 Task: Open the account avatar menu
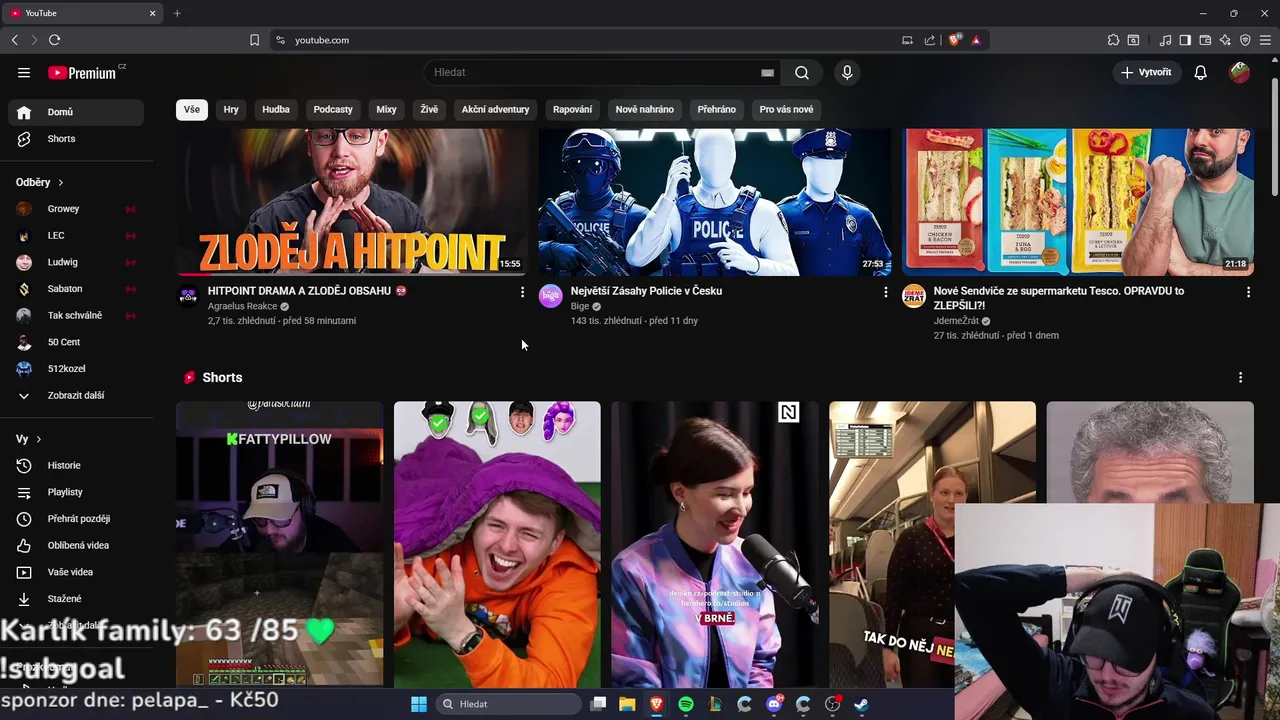click(1240, 72)
